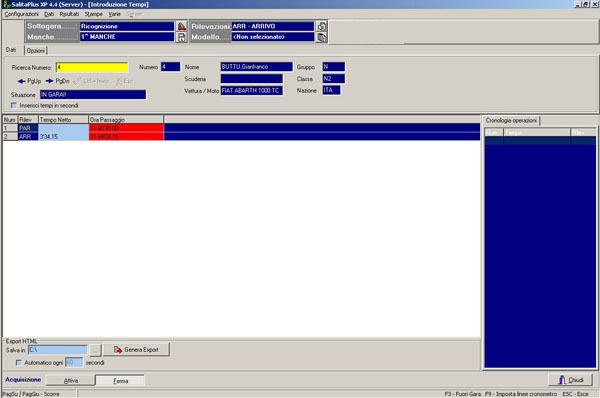Screen dimensions: 600x398
Task: Click the browse '...' button for Salva in
Action: (95, 350)
